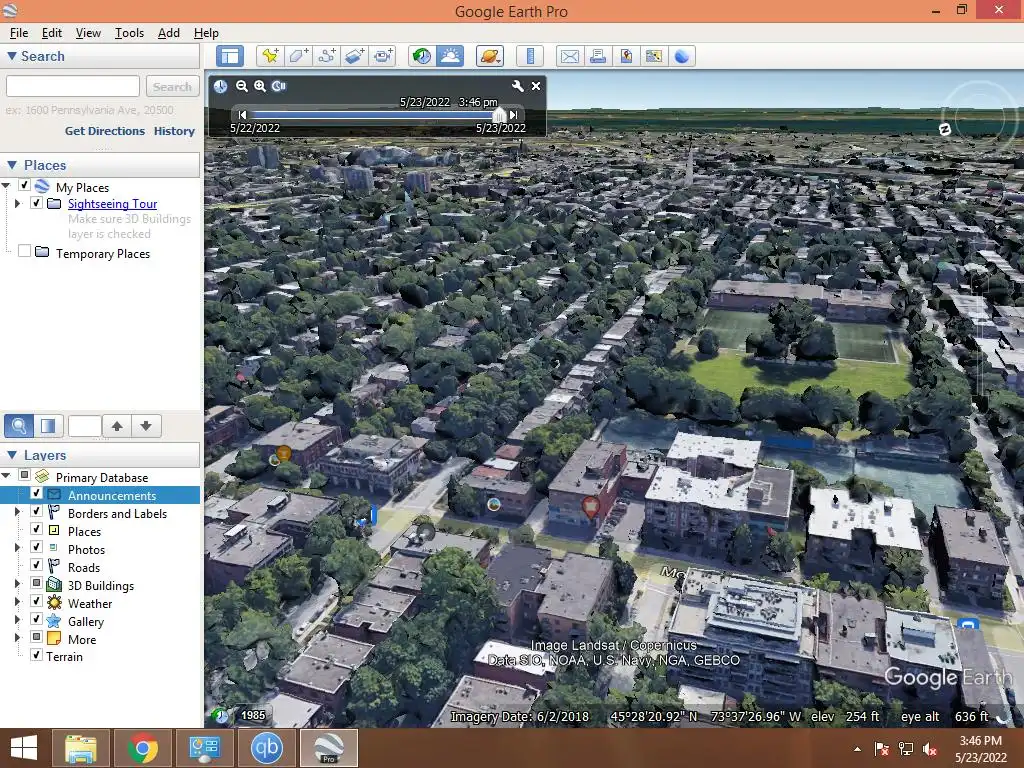Click the search places magnifier button
Viewport: 1024px width, 768px height.
pyautogui.click(x=19, y=426)
